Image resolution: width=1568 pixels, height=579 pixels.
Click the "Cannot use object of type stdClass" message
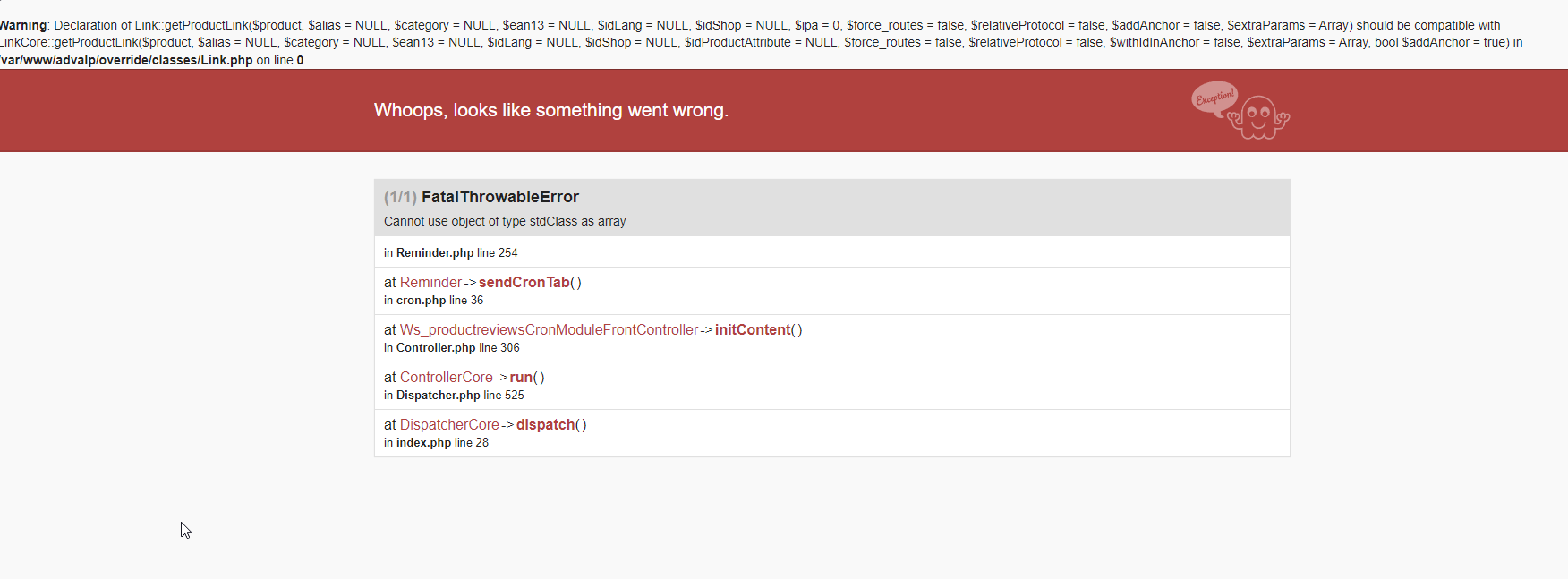[x=505, y=221]
